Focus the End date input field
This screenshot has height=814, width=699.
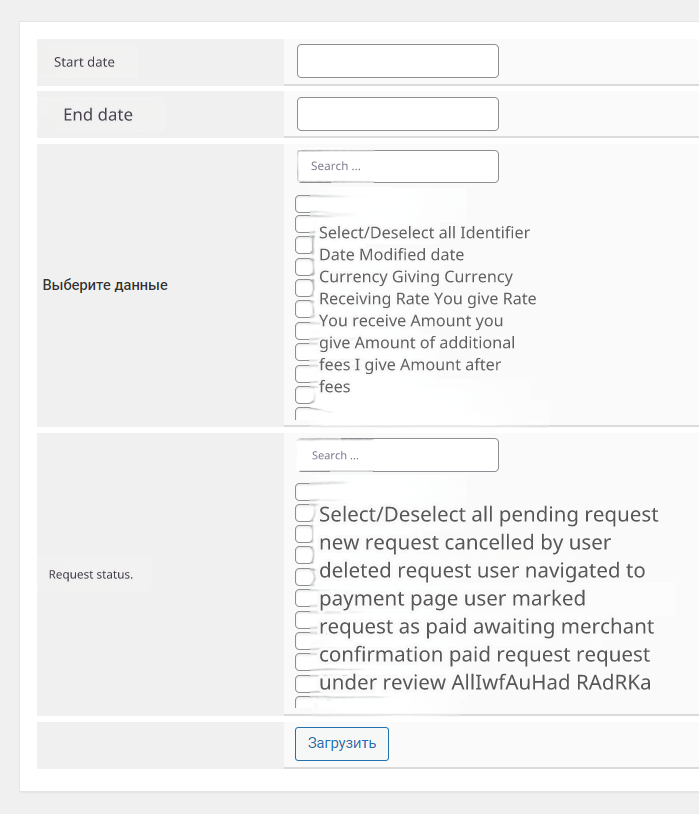397,114
